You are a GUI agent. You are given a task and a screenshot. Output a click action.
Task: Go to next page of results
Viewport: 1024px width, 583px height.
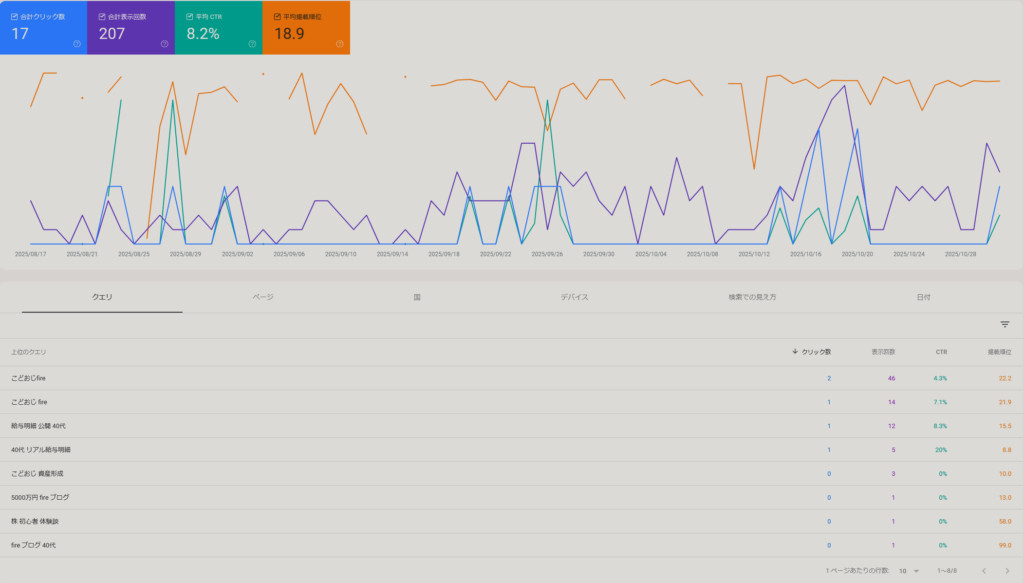[x=1006, y=571]
